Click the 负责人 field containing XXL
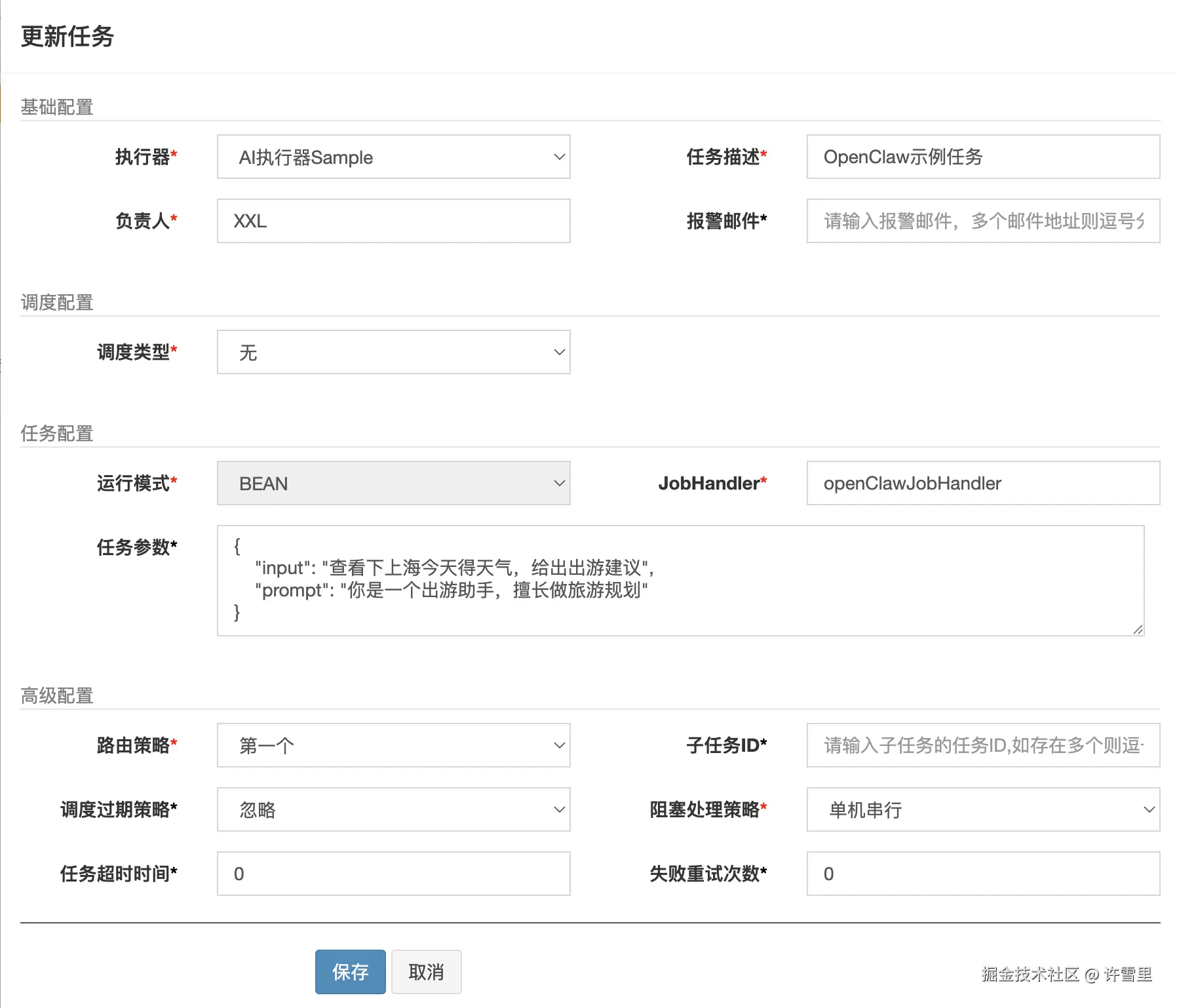The image size is (1177, 1008). pos(392,221)
